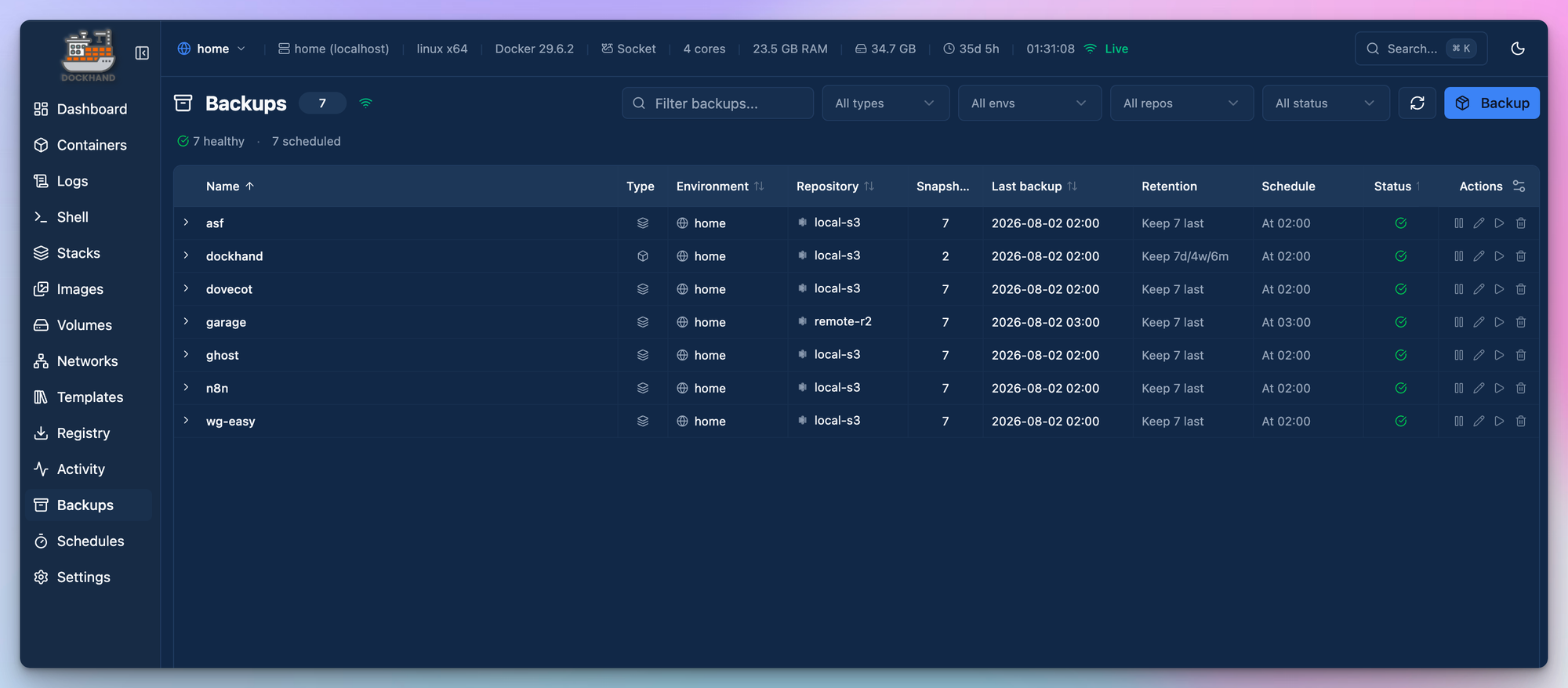This screenshot has width=1568, height=688.
Task: Click the Keep 7d/4w/6m retention text
Action: 1185,256
